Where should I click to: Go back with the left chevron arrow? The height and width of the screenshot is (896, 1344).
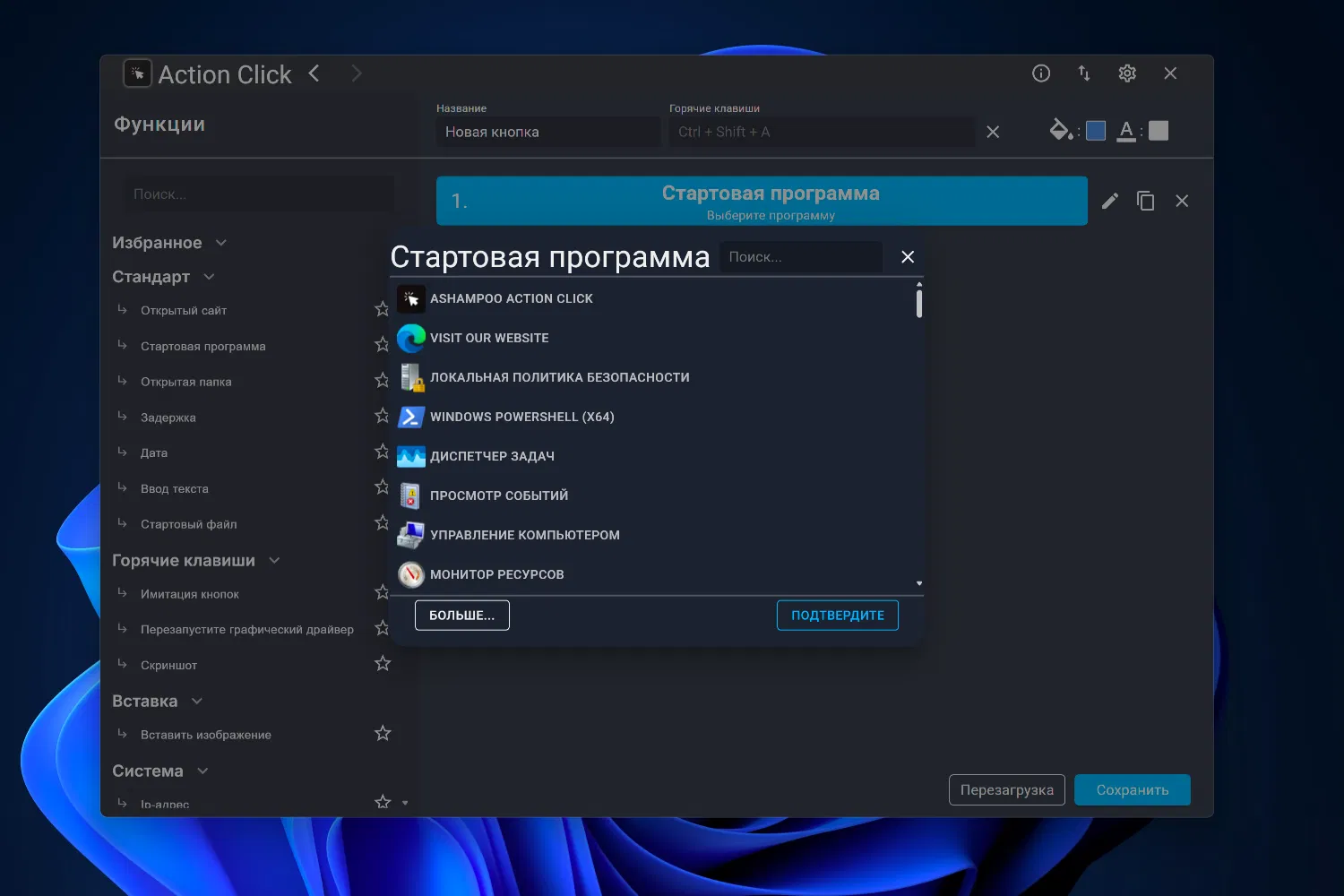(314, 73)
